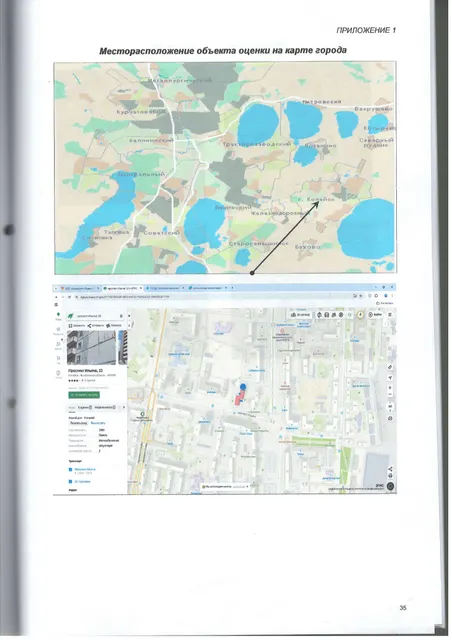
Task: Zoom in the map with plus
Action: point(390,387)
